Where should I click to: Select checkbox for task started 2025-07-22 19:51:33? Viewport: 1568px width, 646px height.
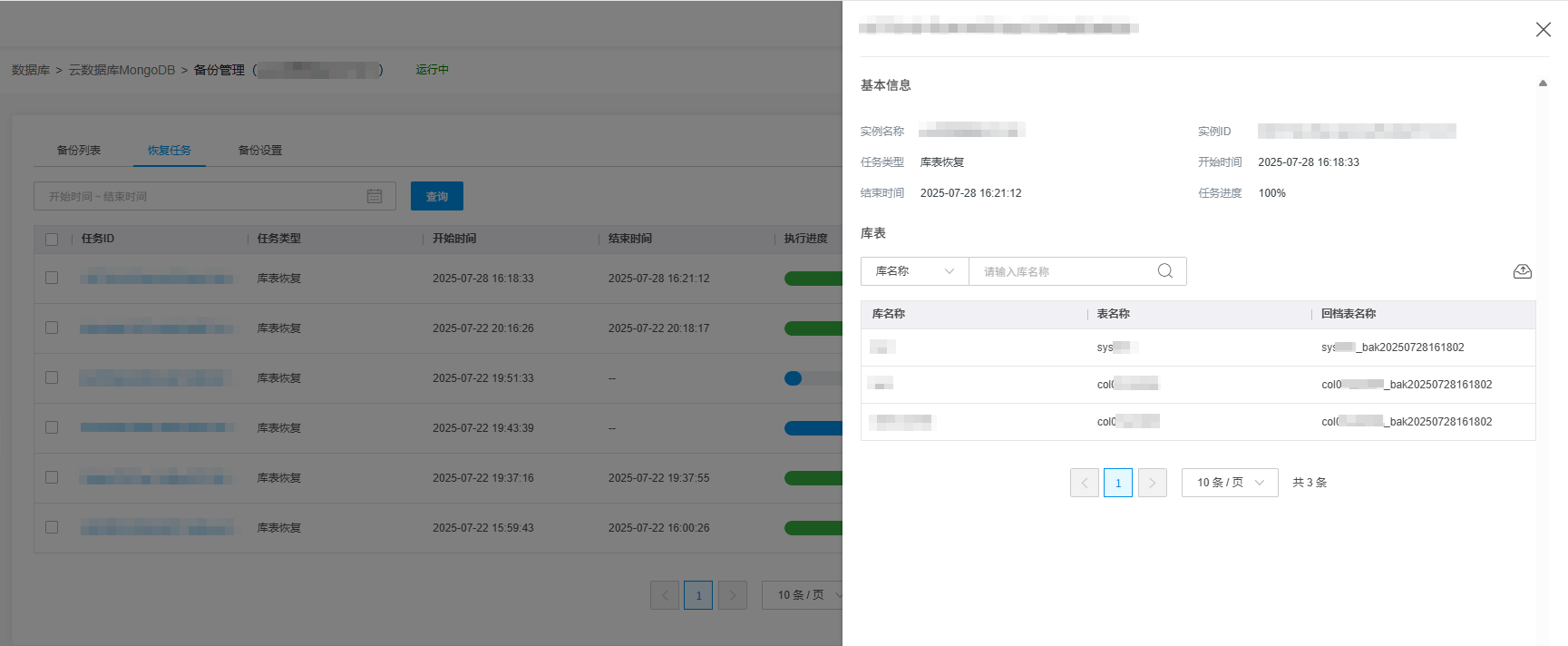[52, 377]
